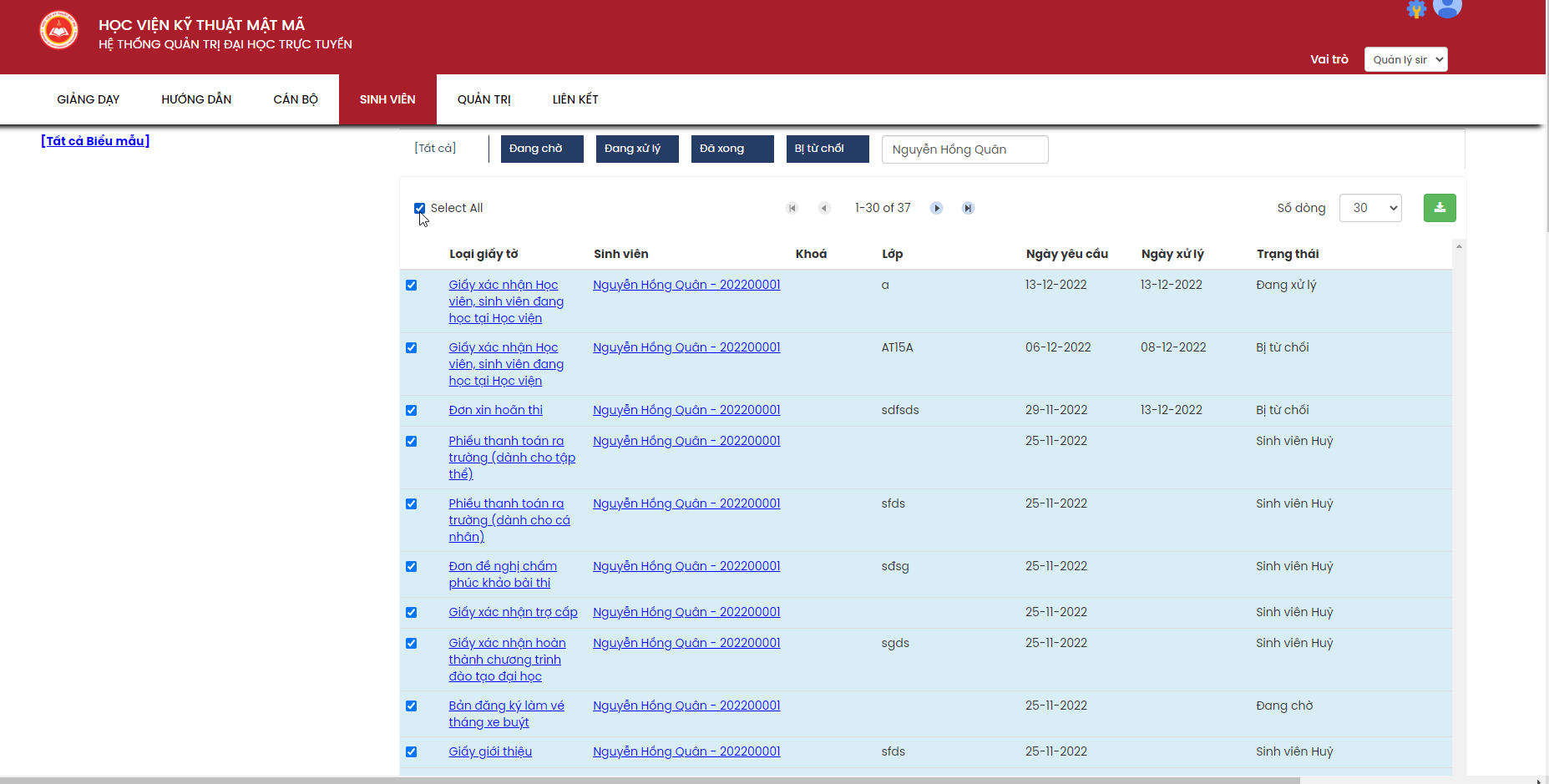This screenshot has width=1549, height=784.
Task: Filter by Đang xử lý status
Action: click(x=637, y=149)
